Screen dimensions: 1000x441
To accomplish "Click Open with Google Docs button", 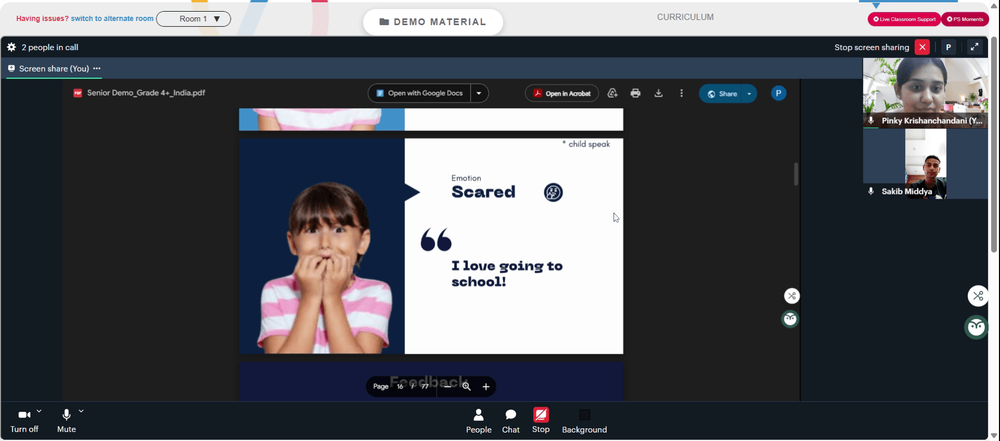I will tap(419, 93).
